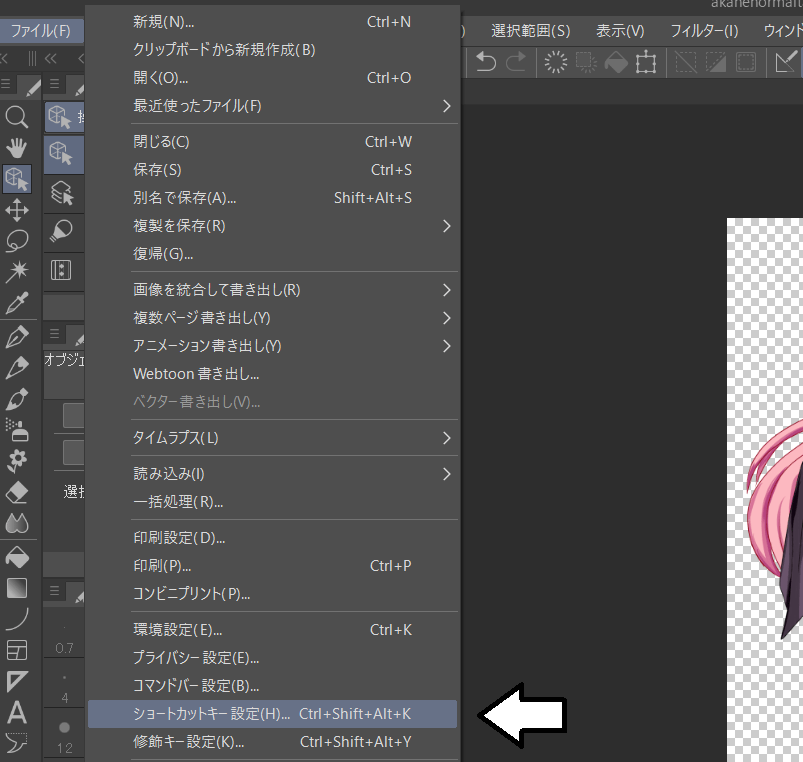Open the 選択範囲 menu in menu bar
Screen dimensions: 803x762
tap(530, 31)
